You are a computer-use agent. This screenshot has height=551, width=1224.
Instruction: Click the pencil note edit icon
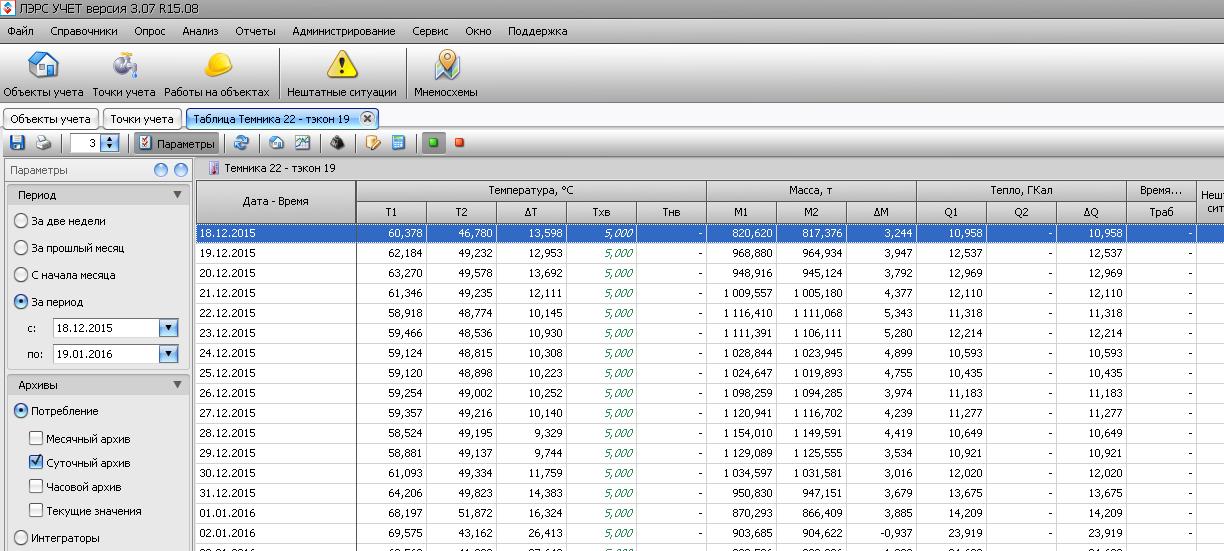pyautogui.click(x=373, y=143)
